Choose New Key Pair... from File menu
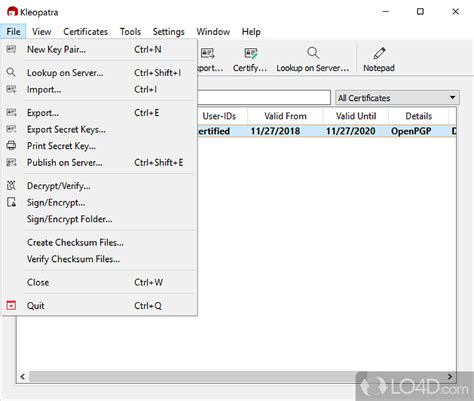 pos(99,49)
